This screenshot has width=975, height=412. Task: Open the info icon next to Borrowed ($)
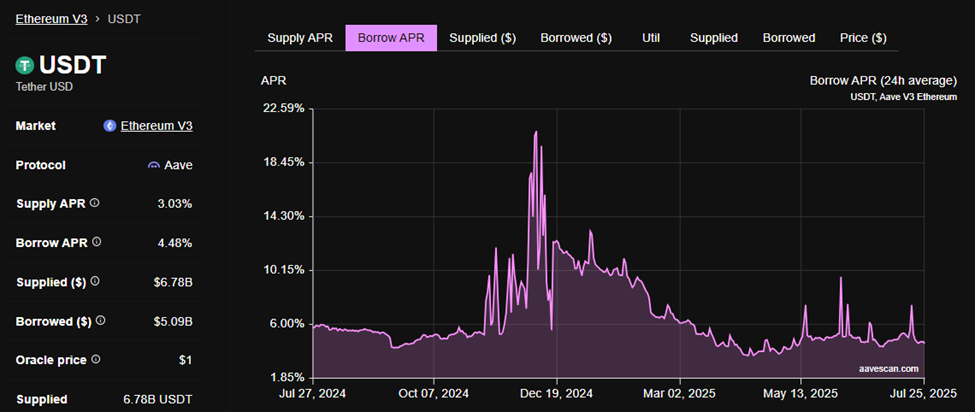pos(101,321)
